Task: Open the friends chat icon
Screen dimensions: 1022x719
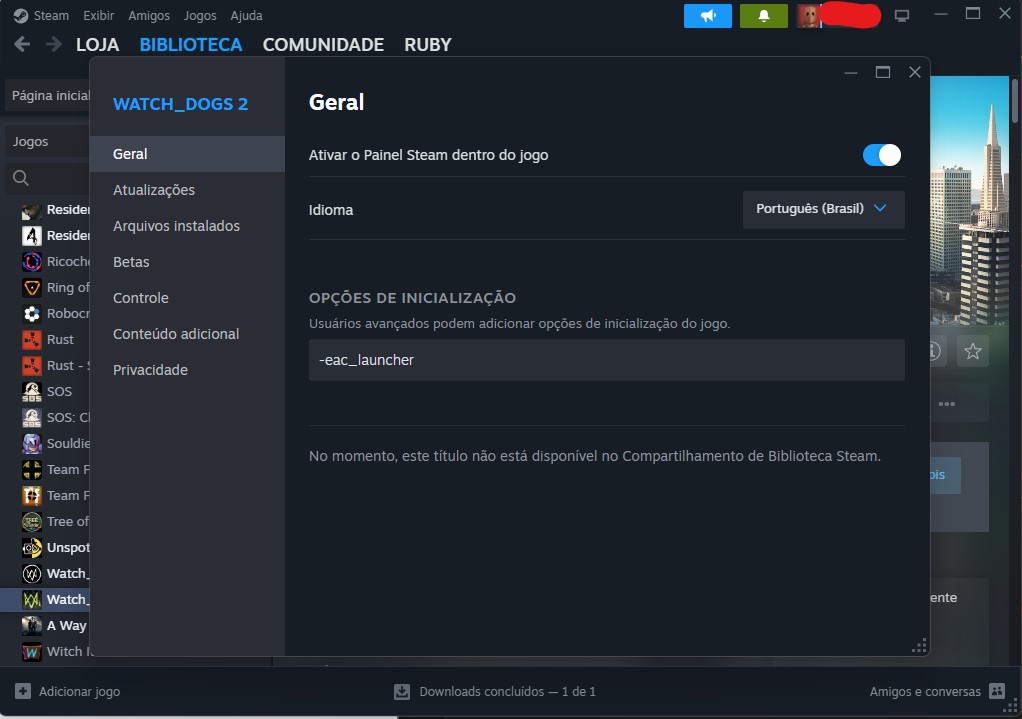Action: (997, 691)
